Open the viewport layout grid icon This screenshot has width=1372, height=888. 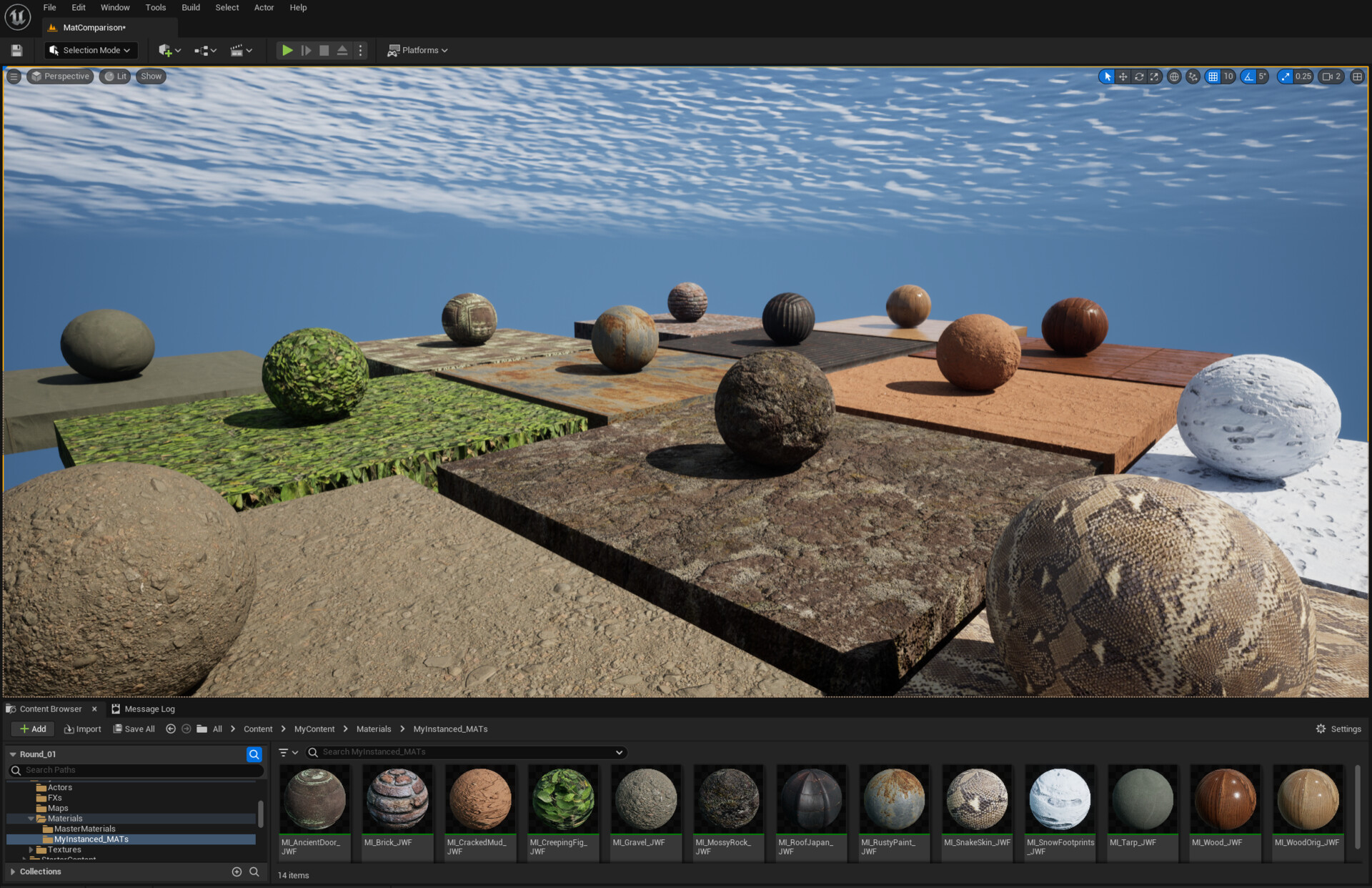[1356, 77]
